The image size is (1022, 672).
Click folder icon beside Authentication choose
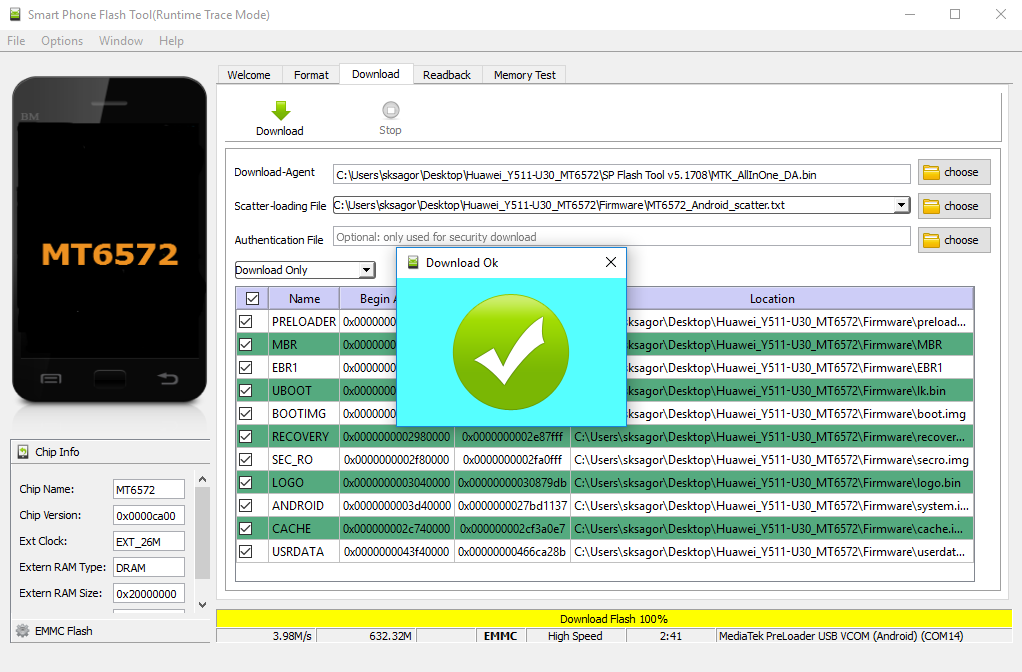(x=931, y=240)
